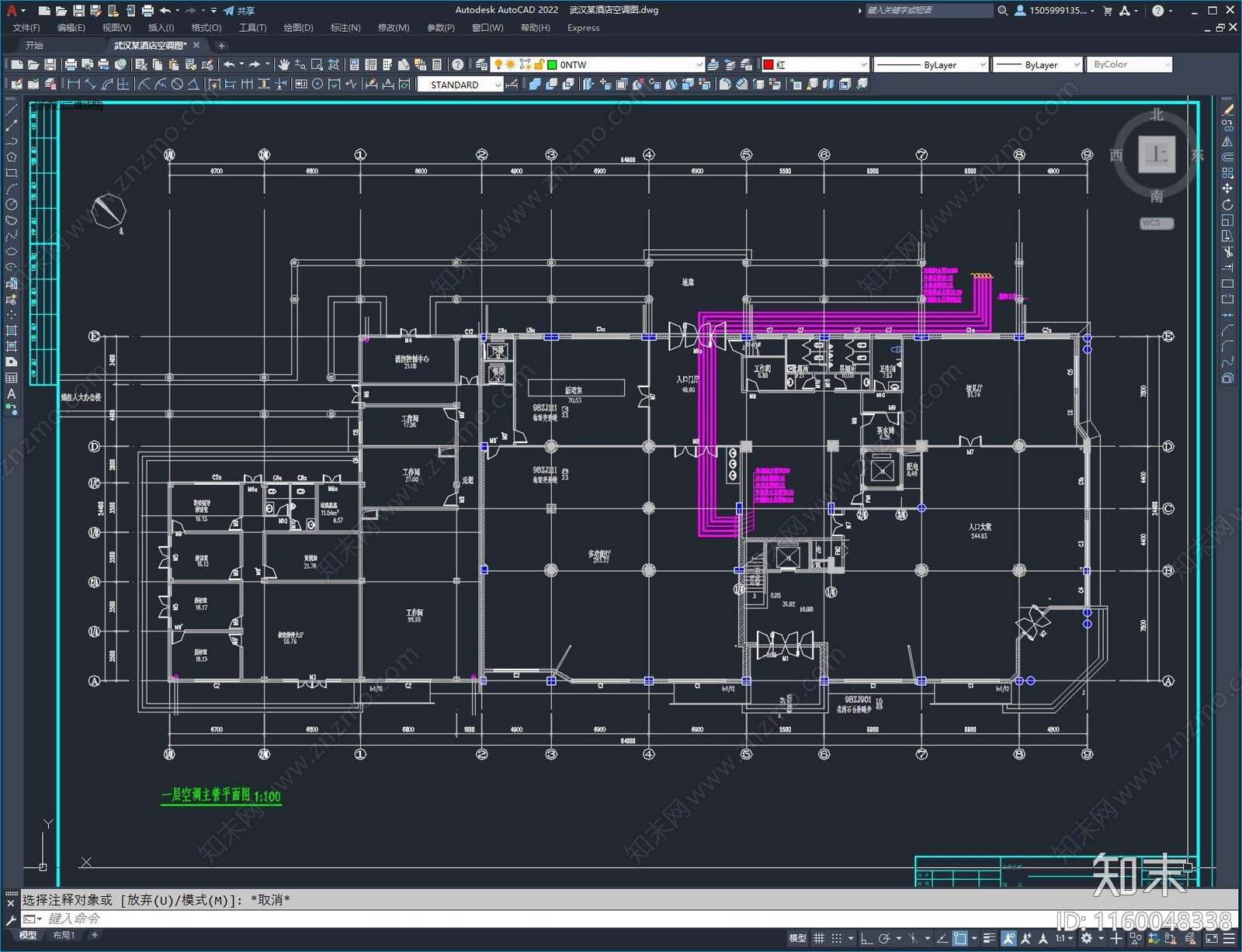This screenshot has height=952, width=1242.
Task: Open the Help question mark toolbar icon
Action: tap(458, 64)
